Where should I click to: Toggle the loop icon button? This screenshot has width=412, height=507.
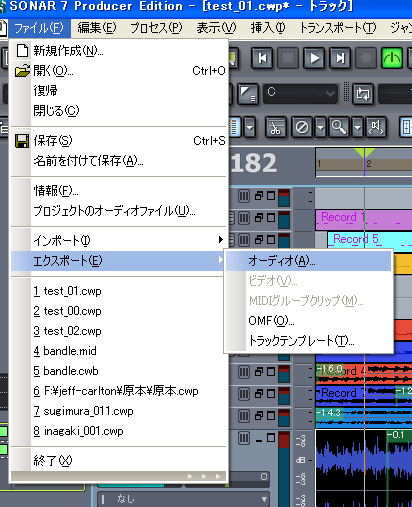(363, 94)
